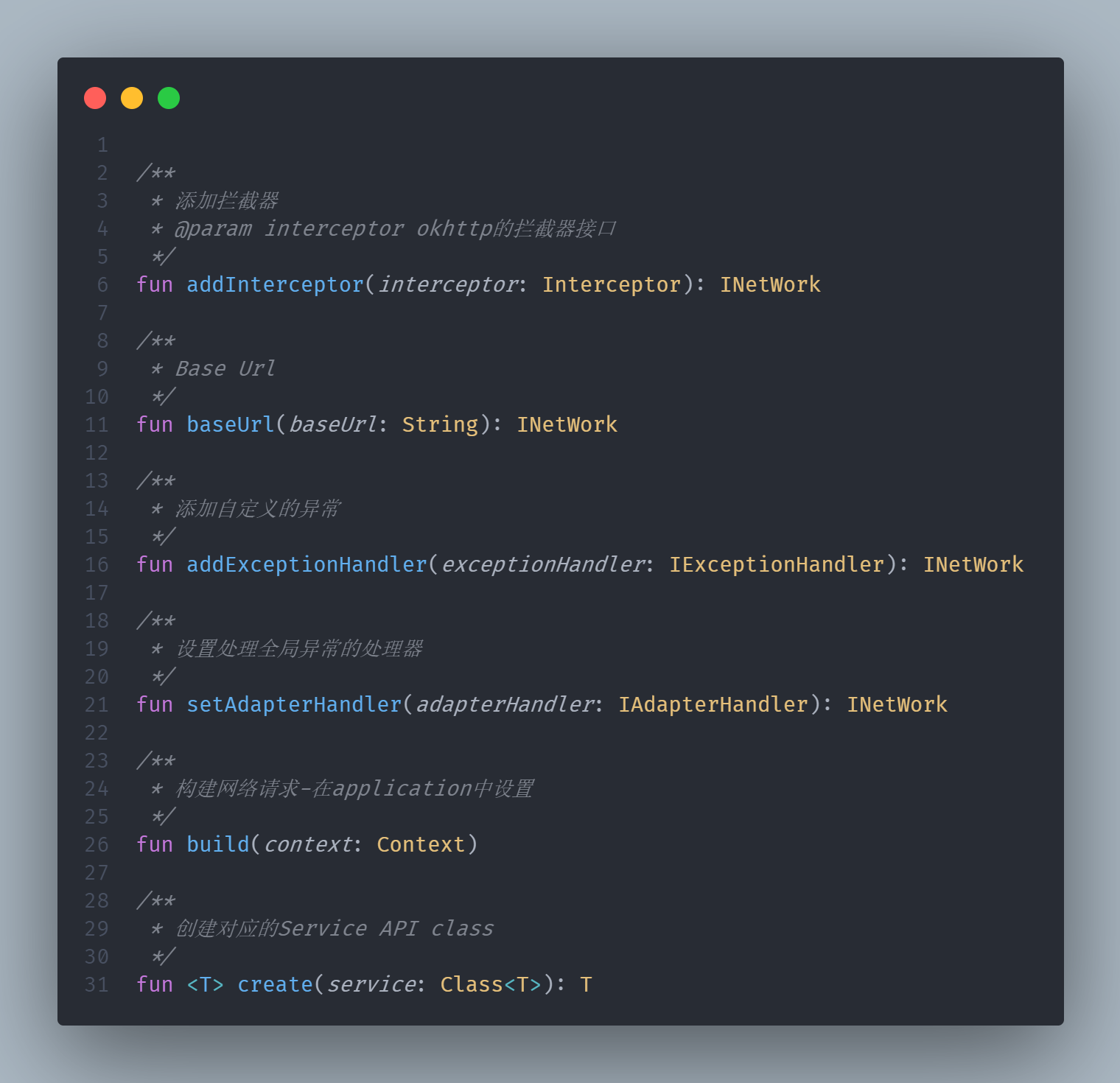Click the IAdapterHandler type name

click(713, 704)
